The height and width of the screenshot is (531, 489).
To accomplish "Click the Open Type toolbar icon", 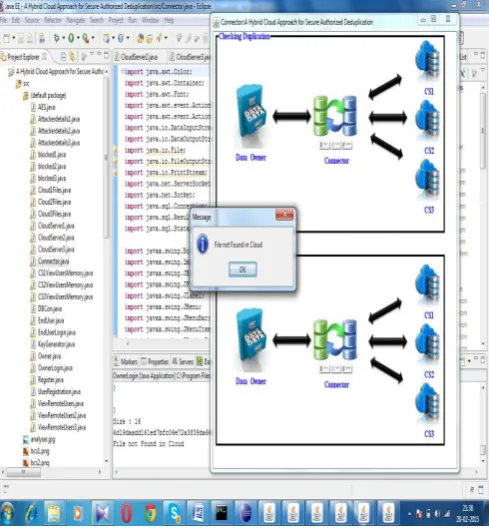I will tap(141, 38).
